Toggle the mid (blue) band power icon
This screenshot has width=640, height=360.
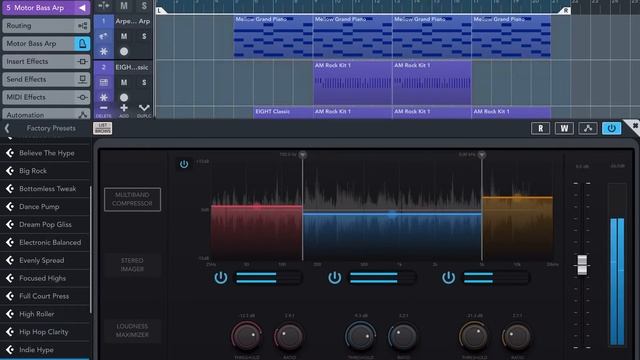335,278
